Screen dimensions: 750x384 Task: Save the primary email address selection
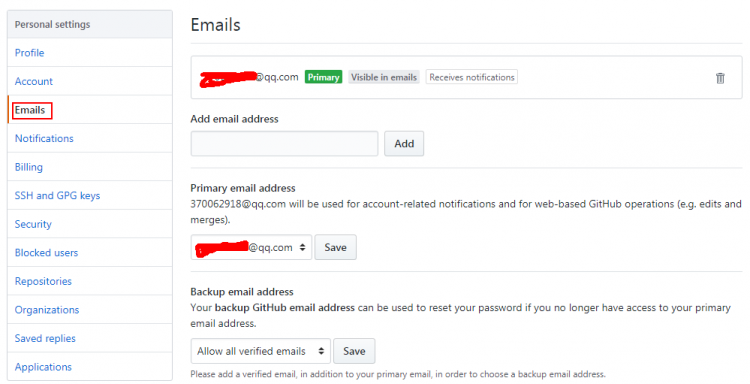click(335, 247)
